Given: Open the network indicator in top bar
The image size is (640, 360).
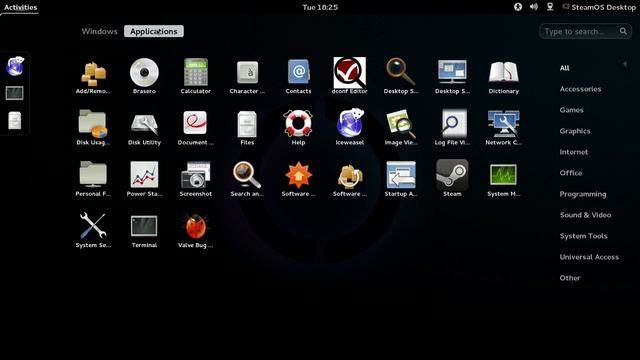Looking at the screenshot, I should (550, 7).
